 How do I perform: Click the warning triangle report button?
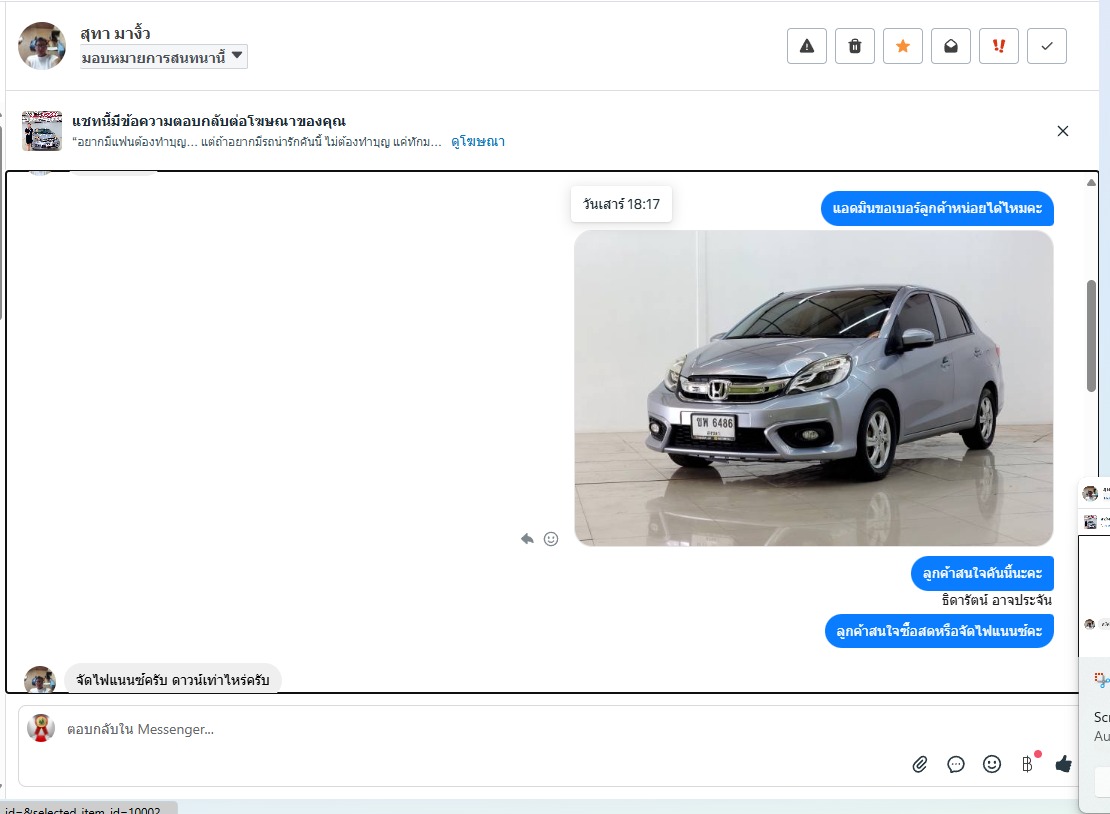(807, 46)
